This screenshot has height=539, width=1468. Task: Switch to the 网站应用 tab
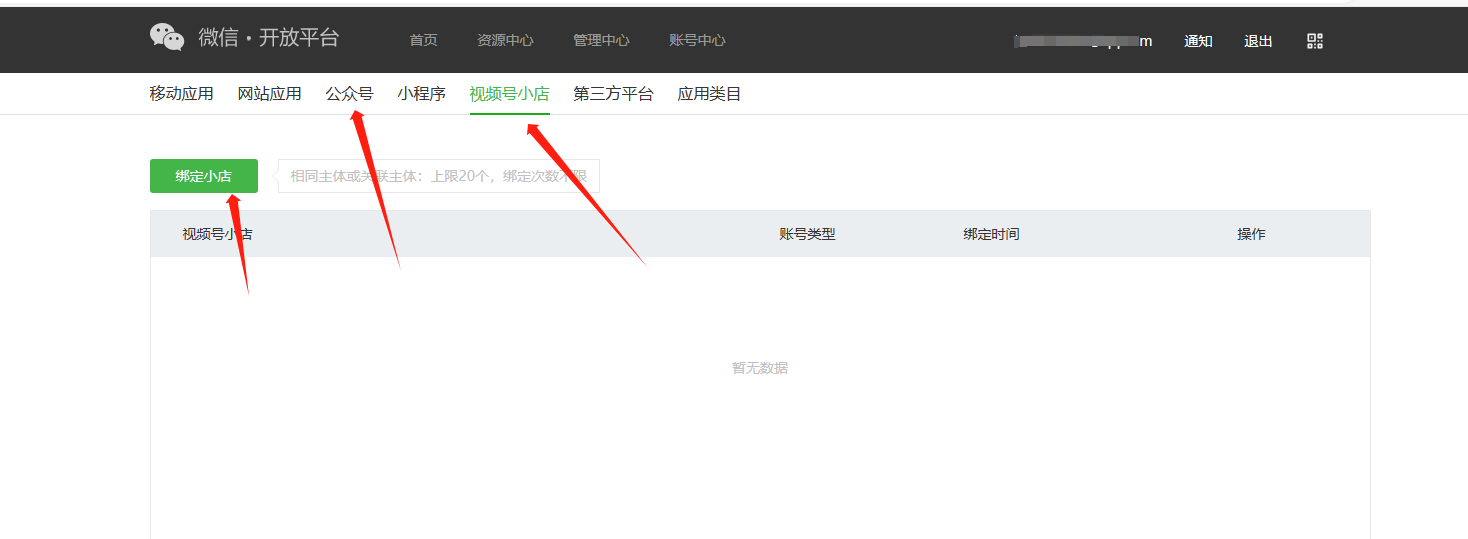coord(270,94)
